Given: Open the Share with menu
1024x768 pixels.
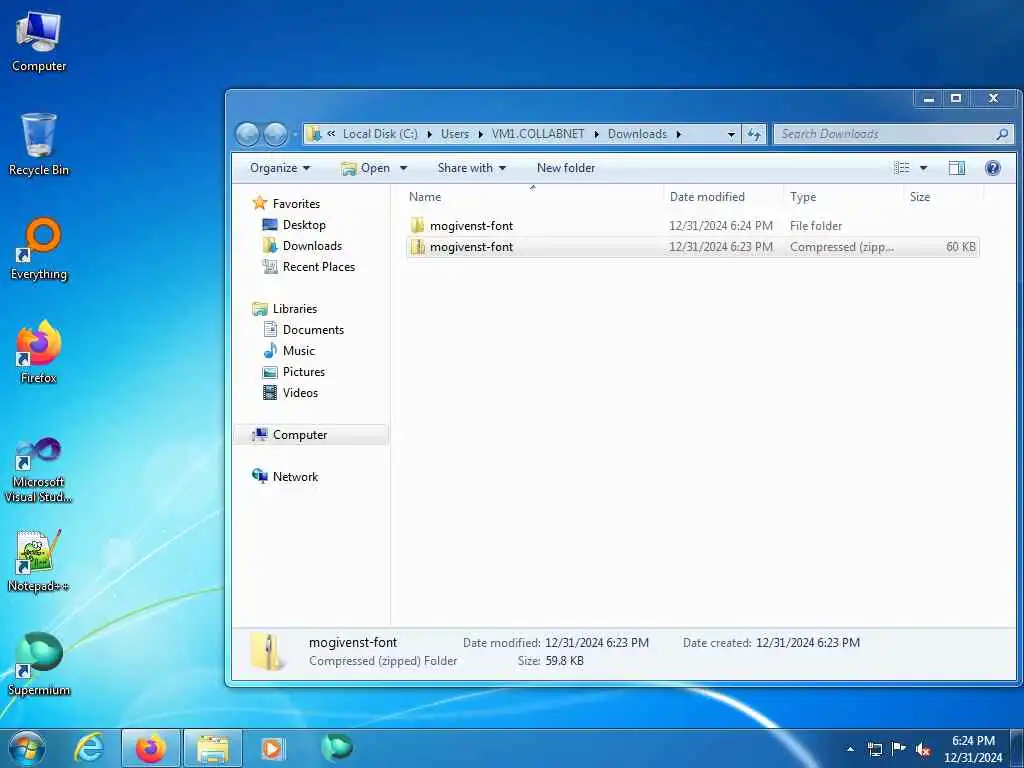Looking at the screenshot, I should (472, 168).
